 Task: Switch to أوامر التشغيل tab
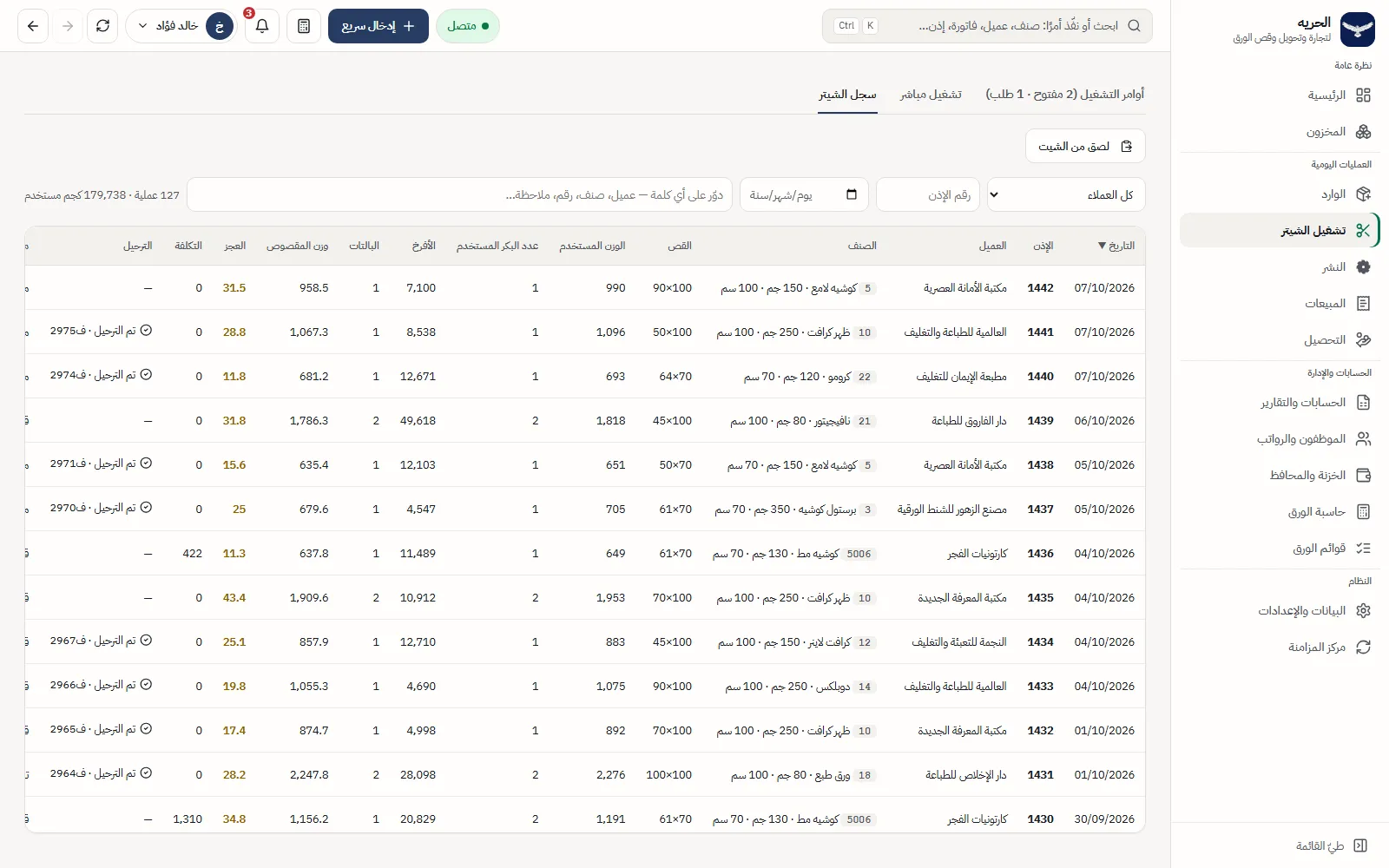point(1064,94)
